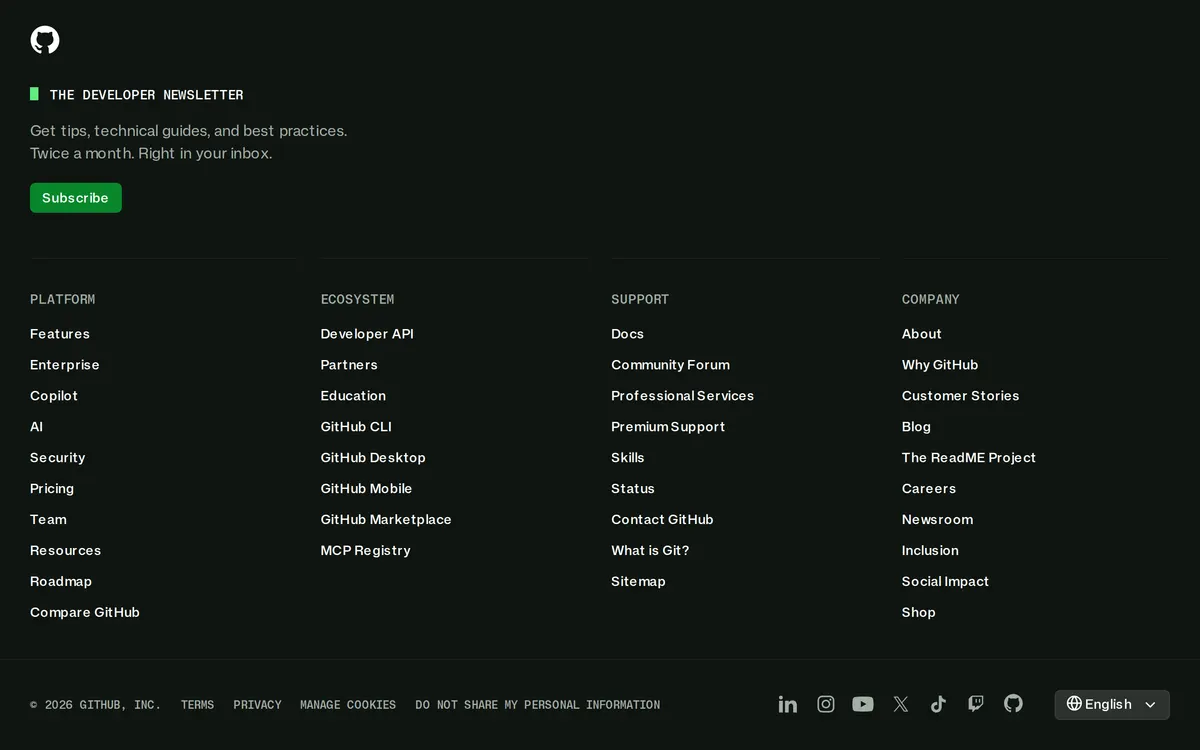Open the About link
The image size is (1200, 750).
tap(922, 334)
